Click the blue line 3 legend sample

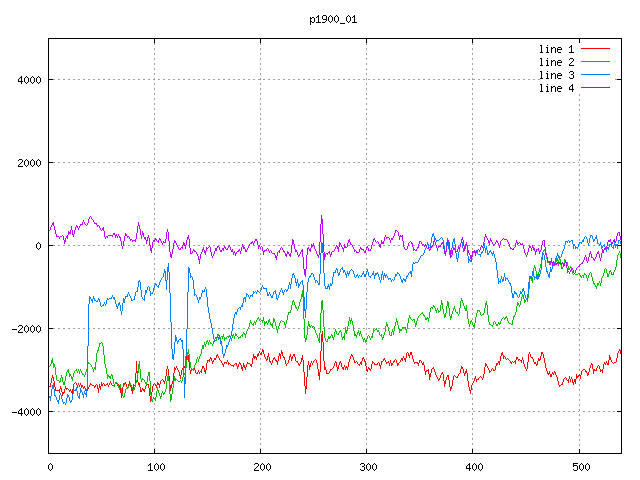point(595,75)
